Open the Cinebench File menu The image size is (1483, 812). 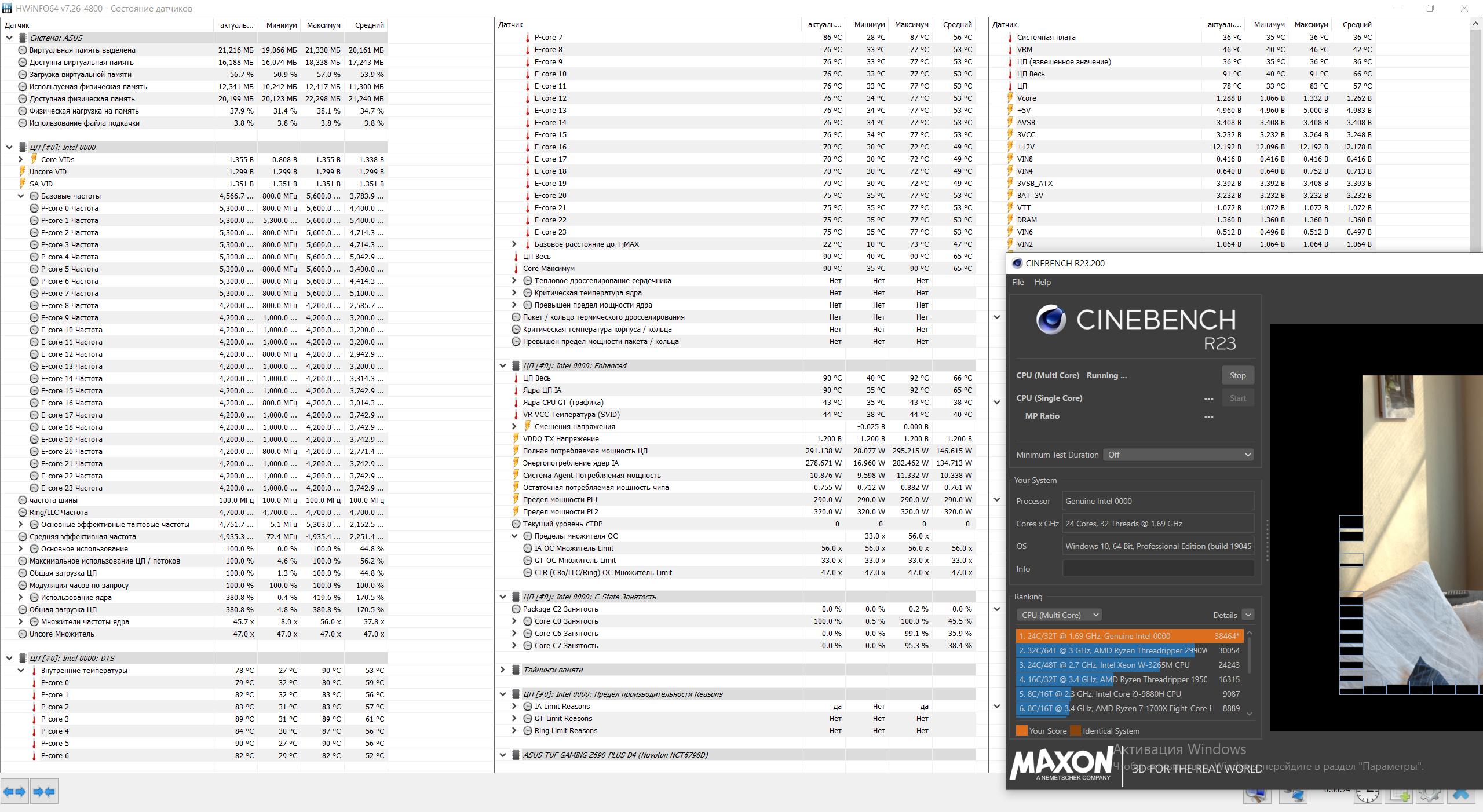pyautogui.click(x=1018, y=282)
